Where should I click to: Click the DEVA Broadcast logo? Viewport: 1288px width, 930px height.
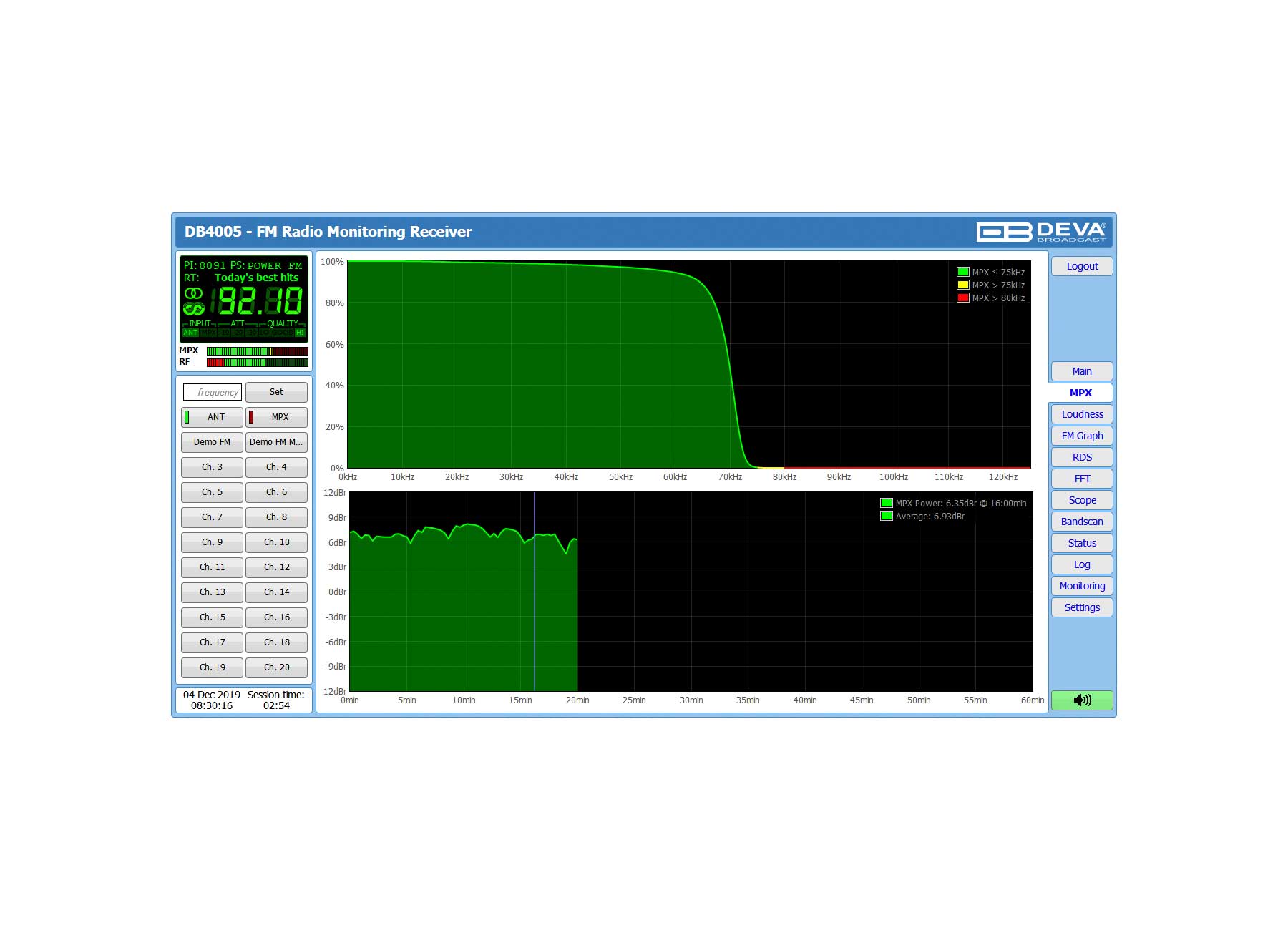pyautogui.click(x=1041, y=232)
